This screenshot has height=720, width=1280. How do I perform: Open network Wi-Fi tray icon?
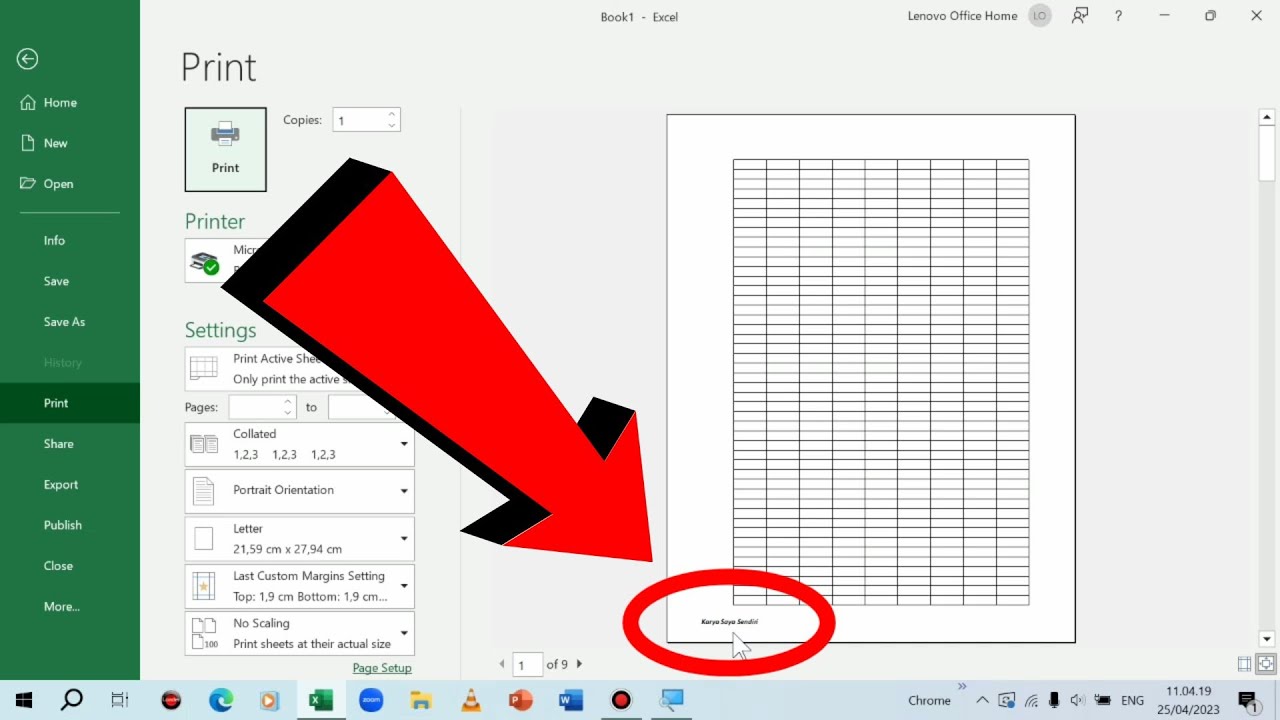(x=1031, y=700)
